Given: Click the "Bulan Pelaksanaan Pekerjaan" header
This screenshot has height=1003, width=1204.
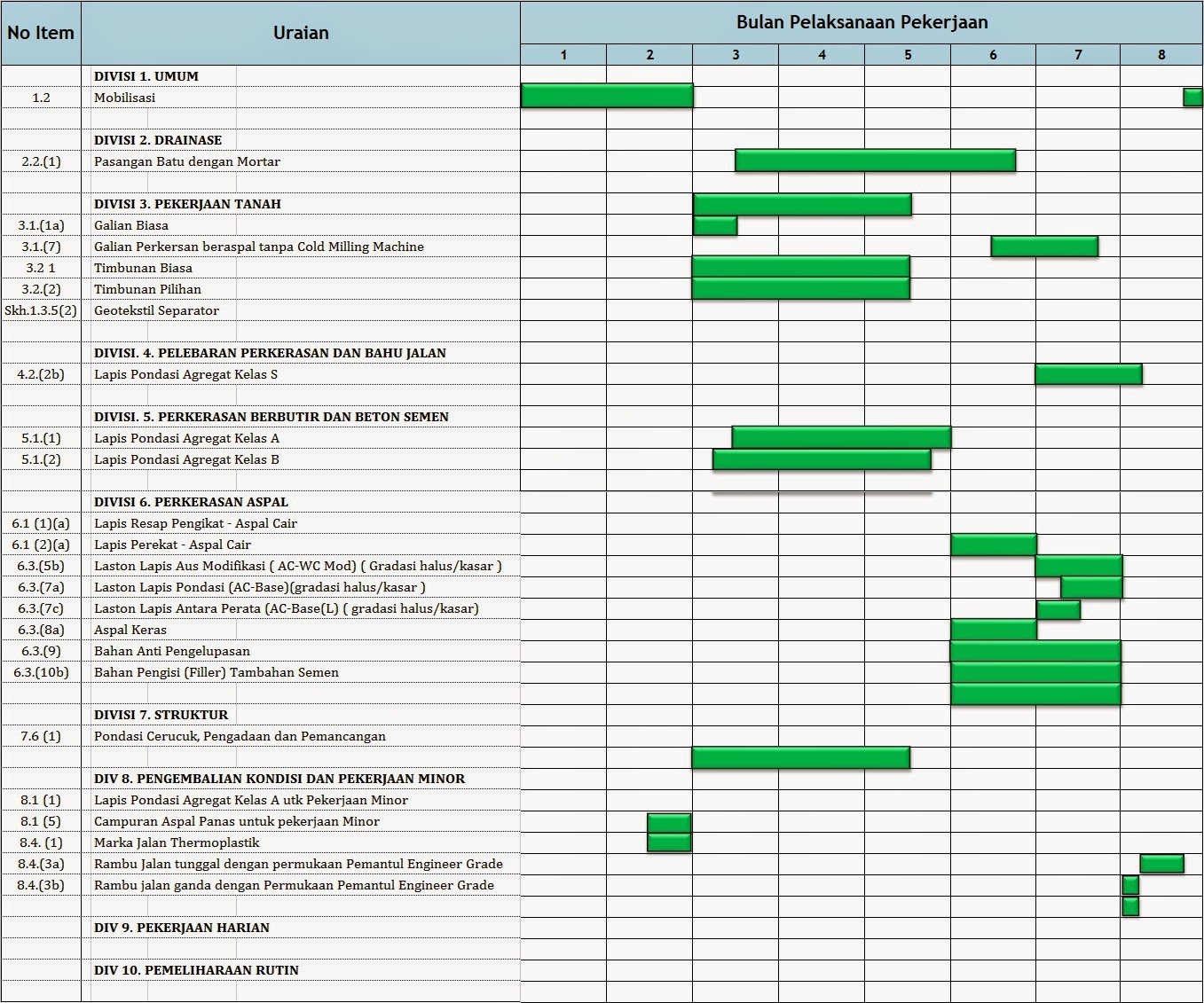Looking at the screenshot, I should [x=862, y=22].
